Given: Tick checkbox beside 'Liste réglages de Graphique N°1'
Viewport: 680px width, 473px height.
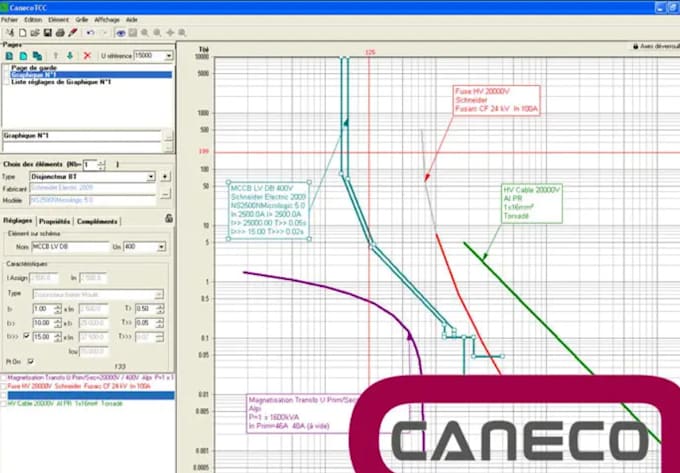Looking at the screenshot, I should (x=6, y=82).
